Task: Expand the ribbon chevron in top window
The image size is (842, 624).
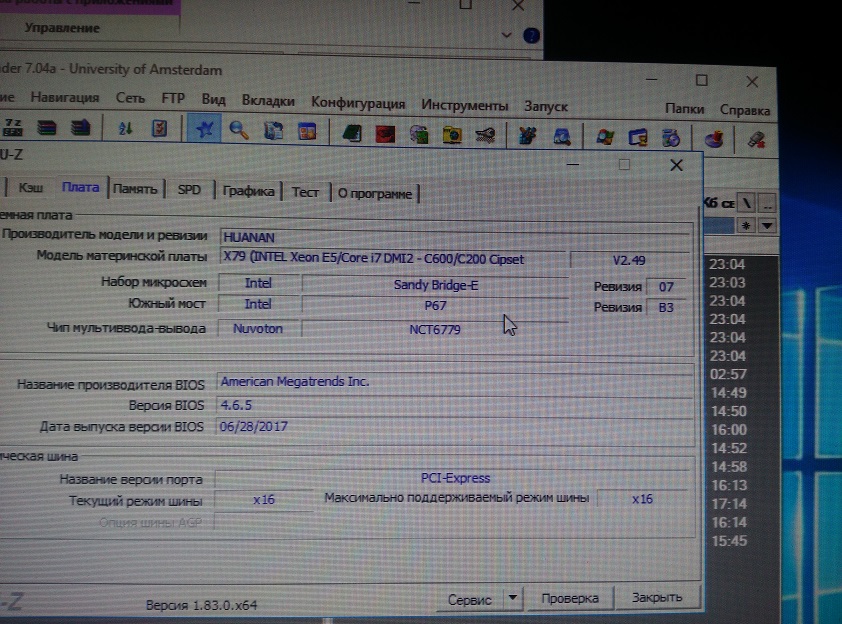Action: point(506,35)
